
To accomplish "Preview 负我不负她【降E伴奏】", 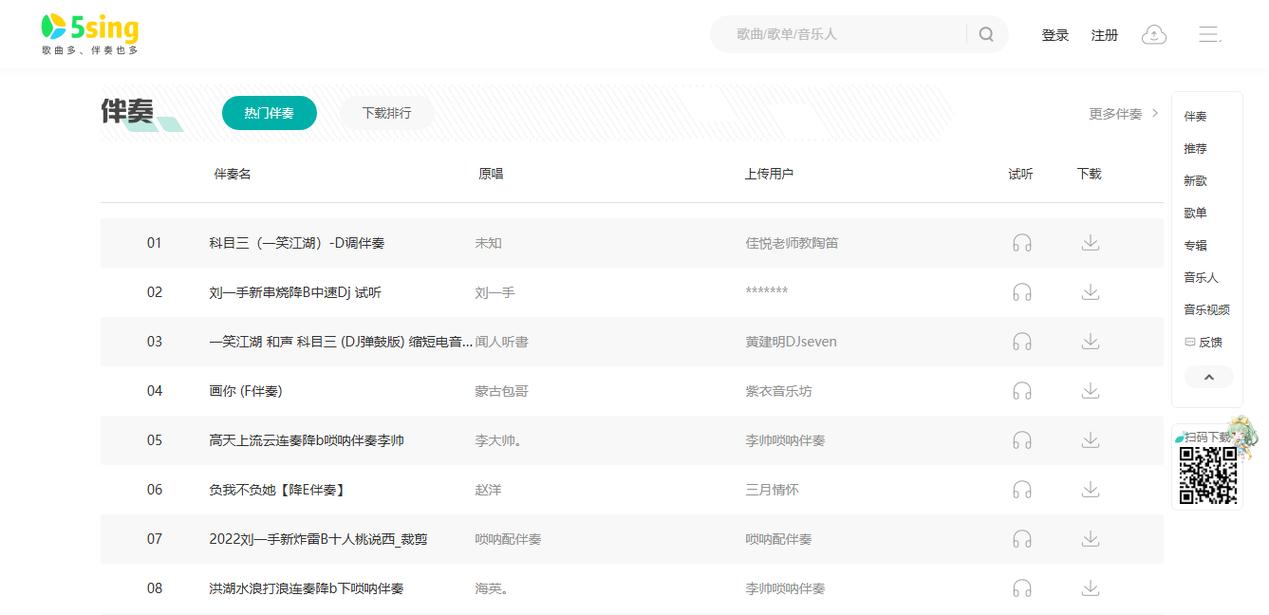I will pos(1022,490).
